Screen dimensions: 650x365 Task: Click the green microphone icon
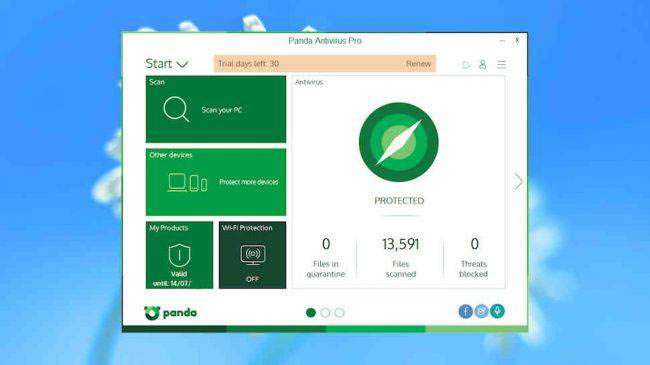[497, 311]
